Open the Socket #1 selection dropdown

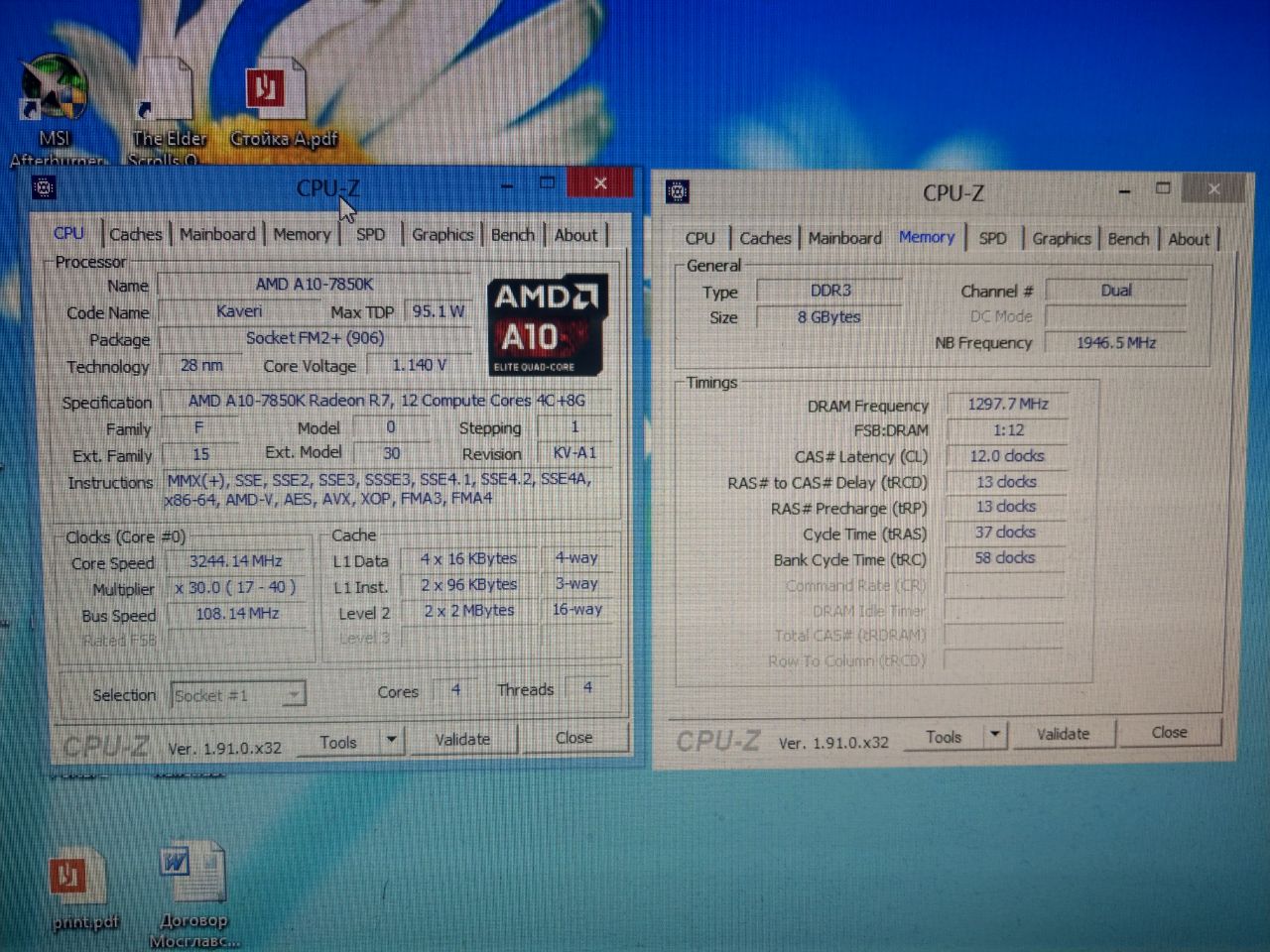click(x=238, y=695)
